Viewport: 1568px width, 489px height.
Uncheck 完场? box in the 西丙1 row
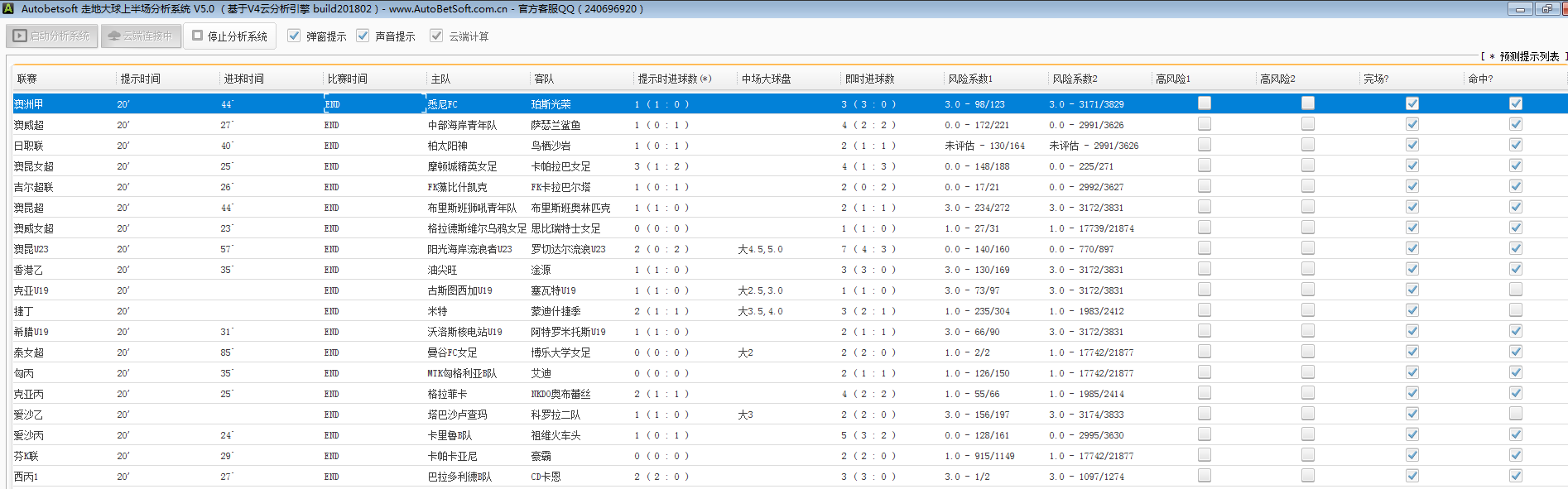click(1412, 476)
